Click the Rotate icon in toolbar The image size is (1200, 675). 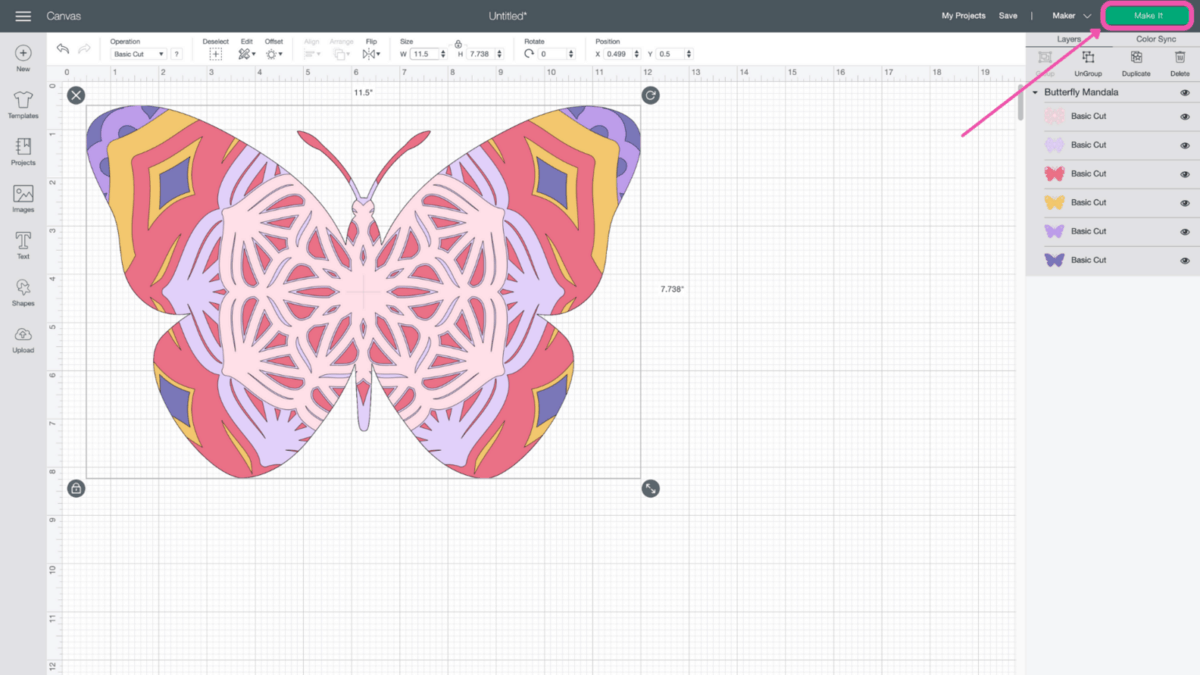[529, 54]
